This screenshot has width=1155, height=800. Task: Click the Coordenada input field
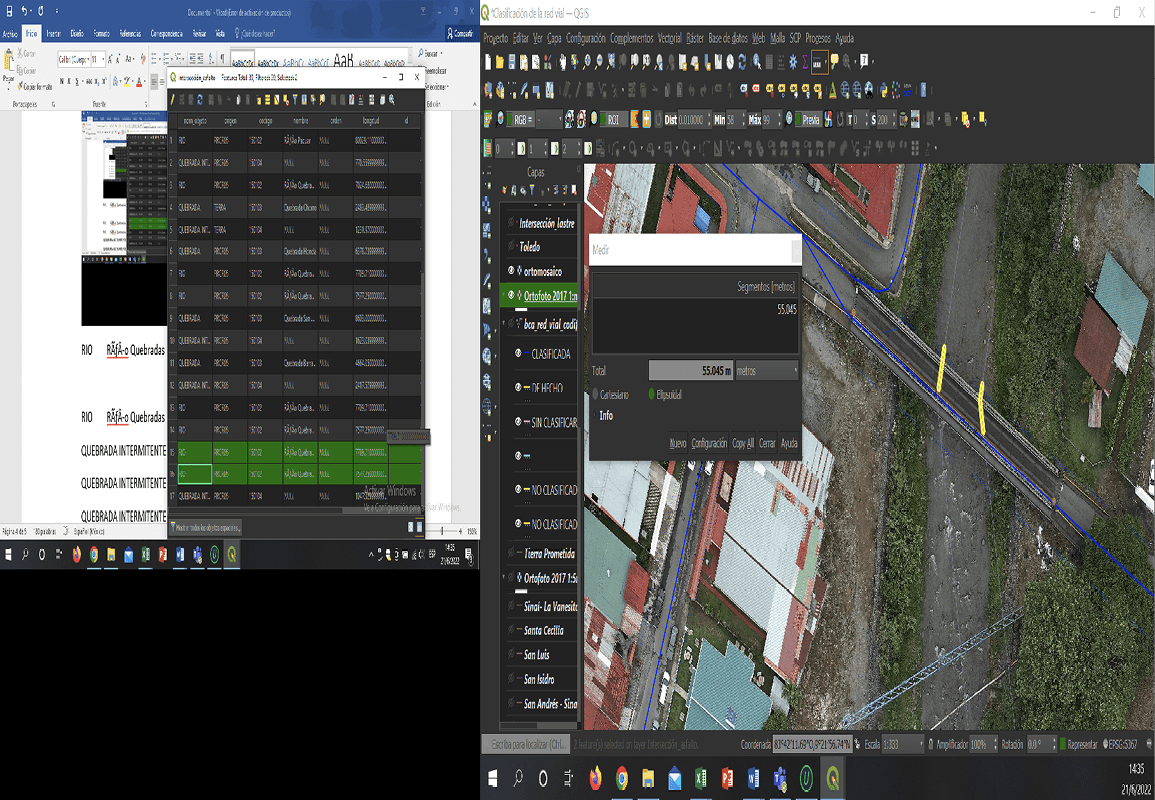tap(813, 745)
